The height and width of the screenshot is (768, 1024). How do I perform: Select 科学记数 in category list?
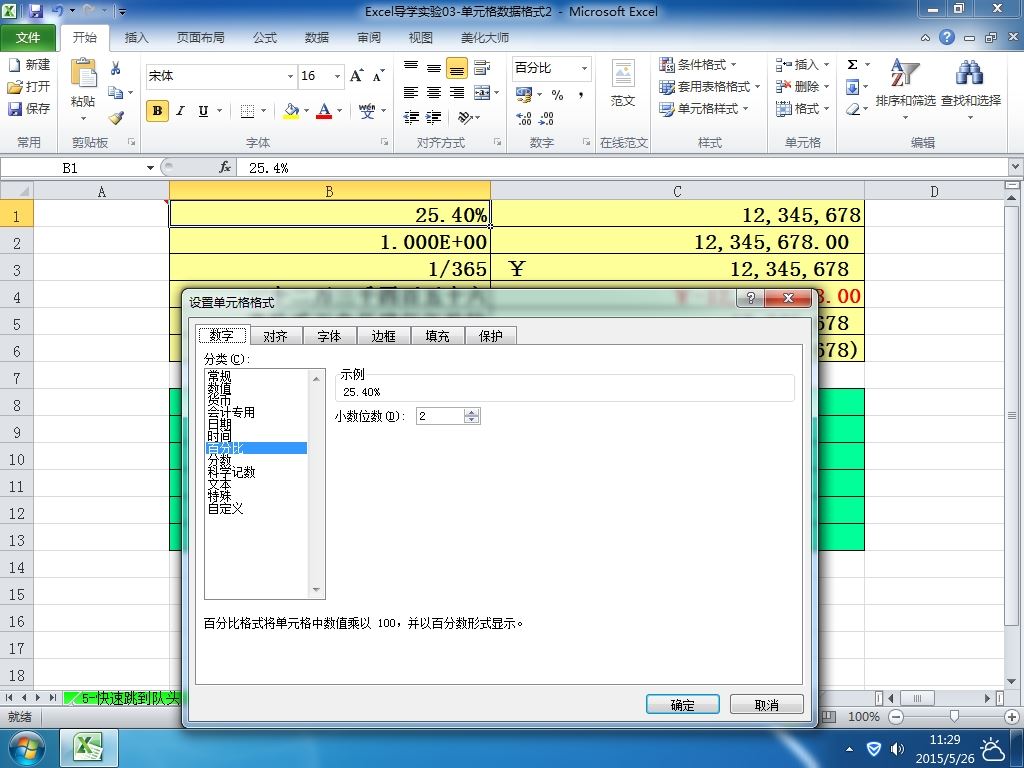[231, 472]
